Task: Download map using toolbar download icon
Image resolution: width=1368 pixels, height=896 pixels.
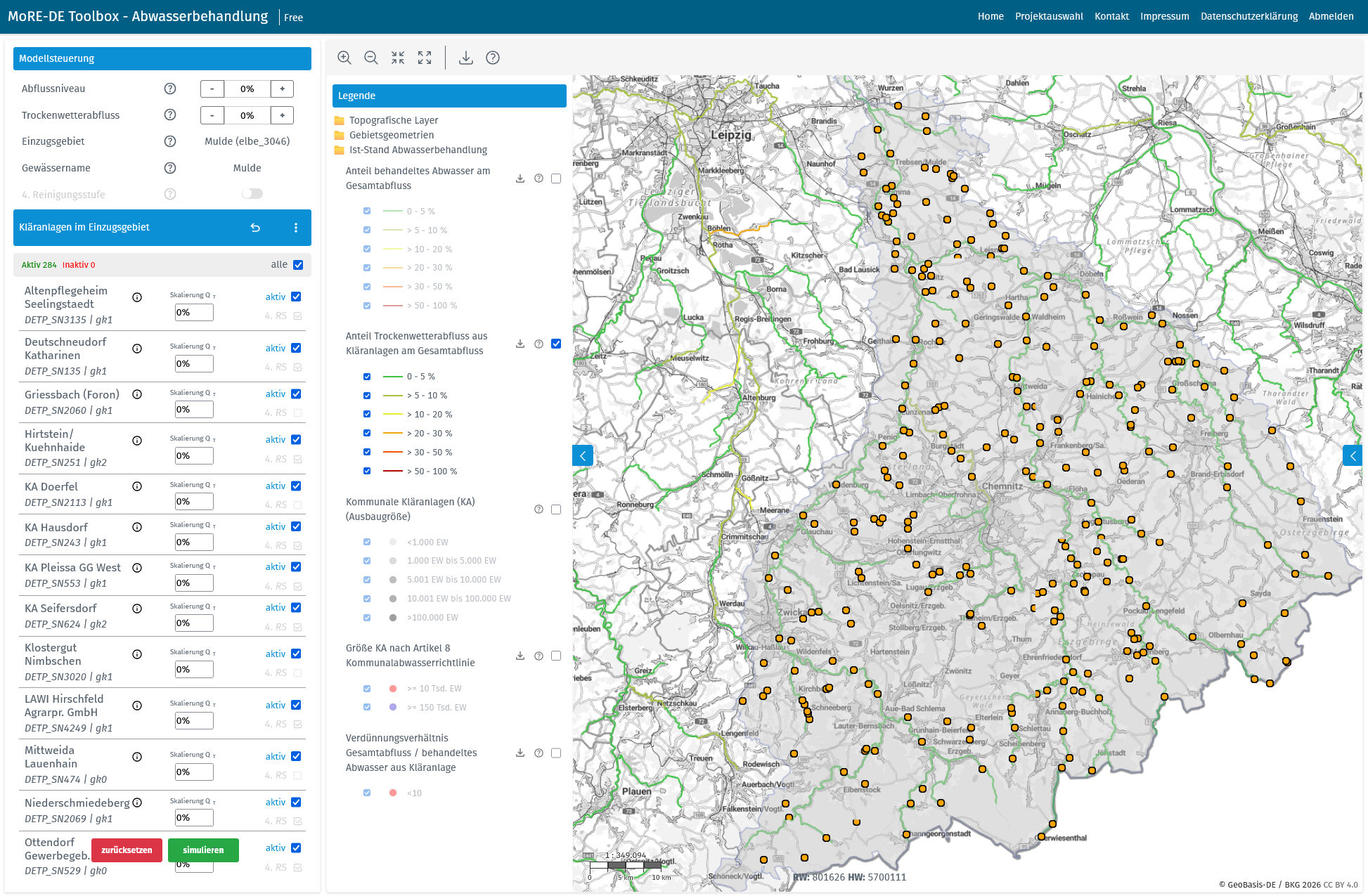Action: pos(465,58)
